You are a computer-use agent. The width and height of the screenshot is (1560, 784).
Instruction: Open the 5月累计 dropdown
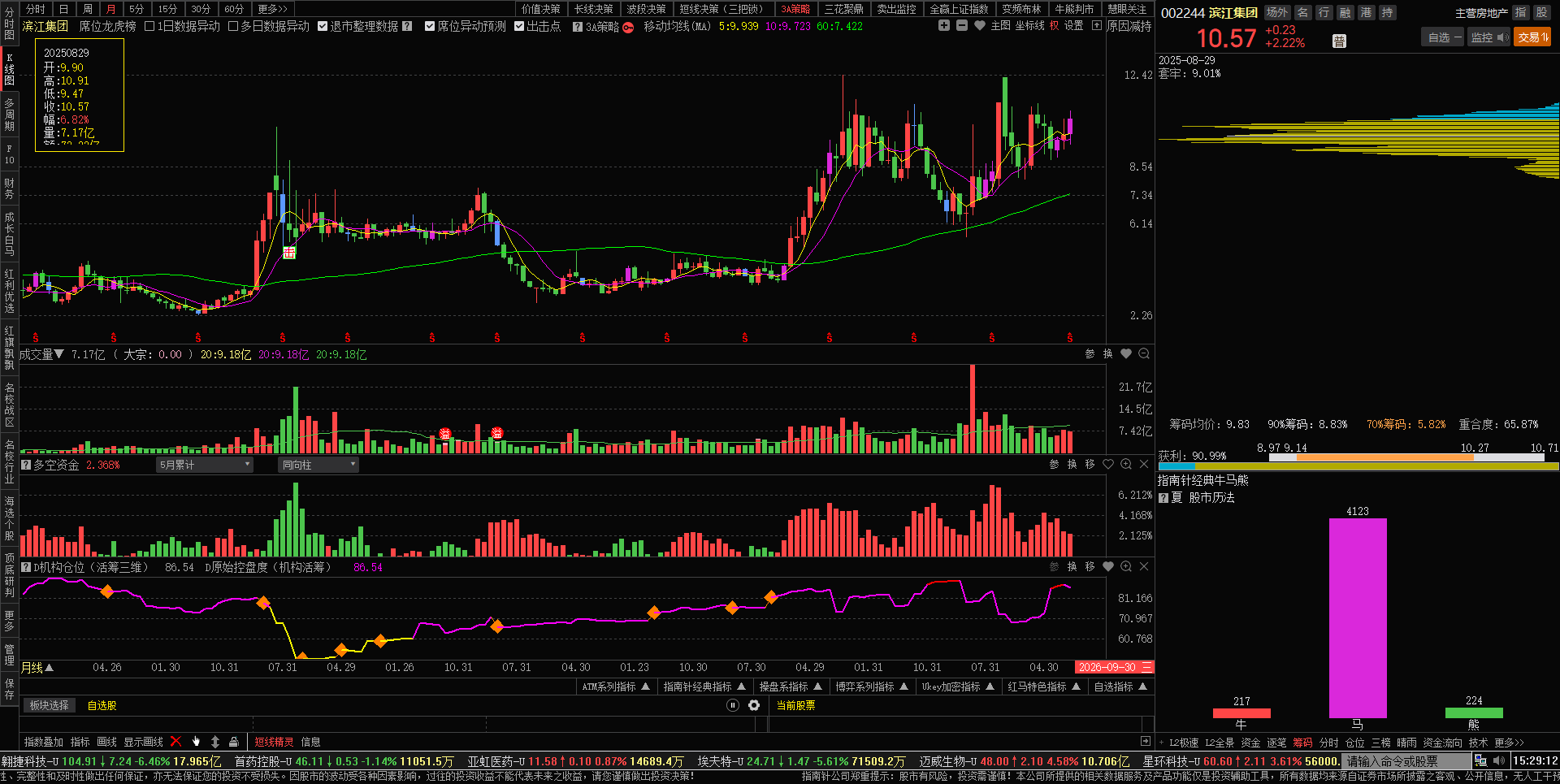click(x=205, y=465)
